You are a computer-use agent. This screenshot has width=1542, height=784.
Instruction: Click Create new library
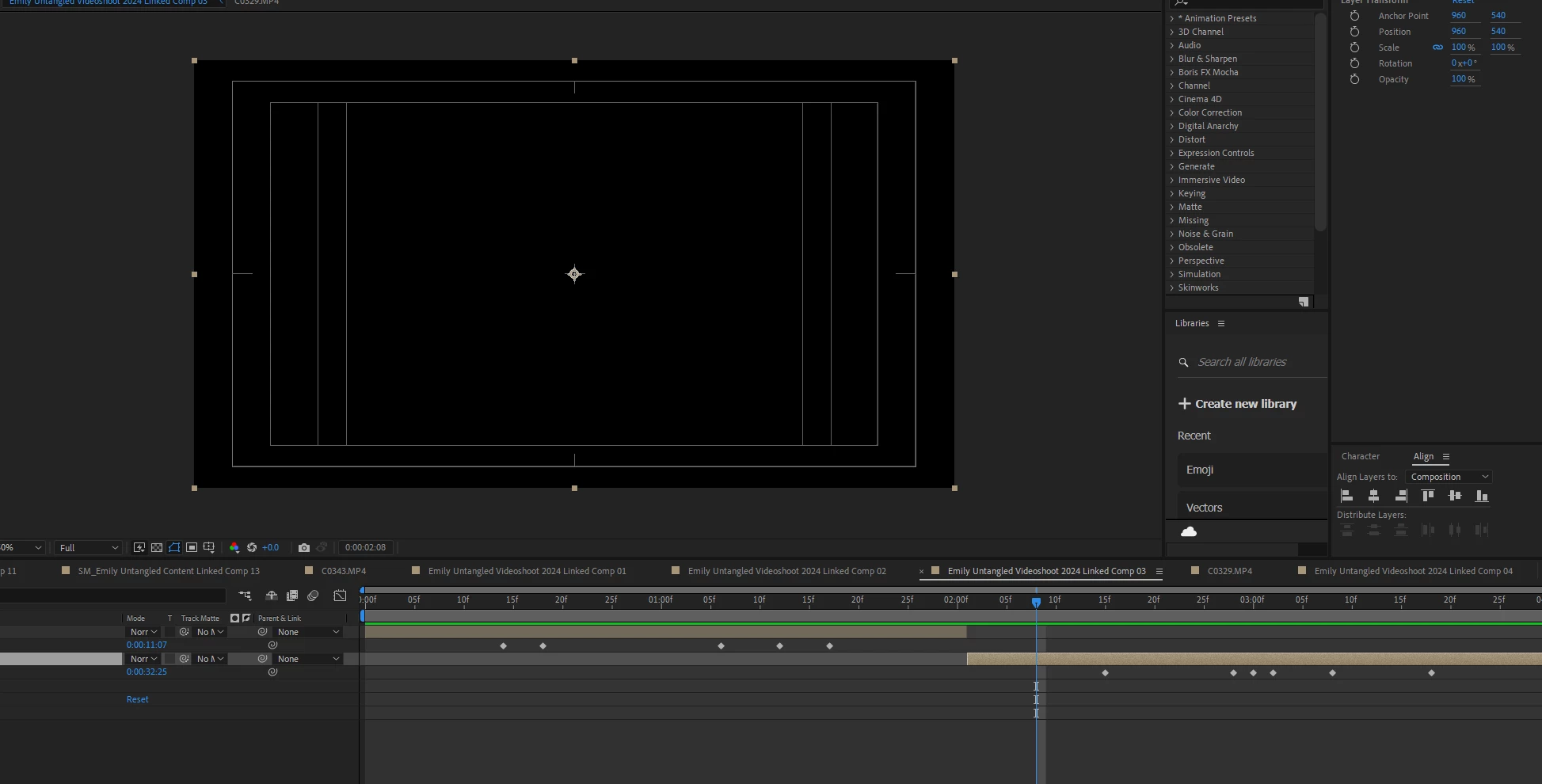tap(1237, 404)
